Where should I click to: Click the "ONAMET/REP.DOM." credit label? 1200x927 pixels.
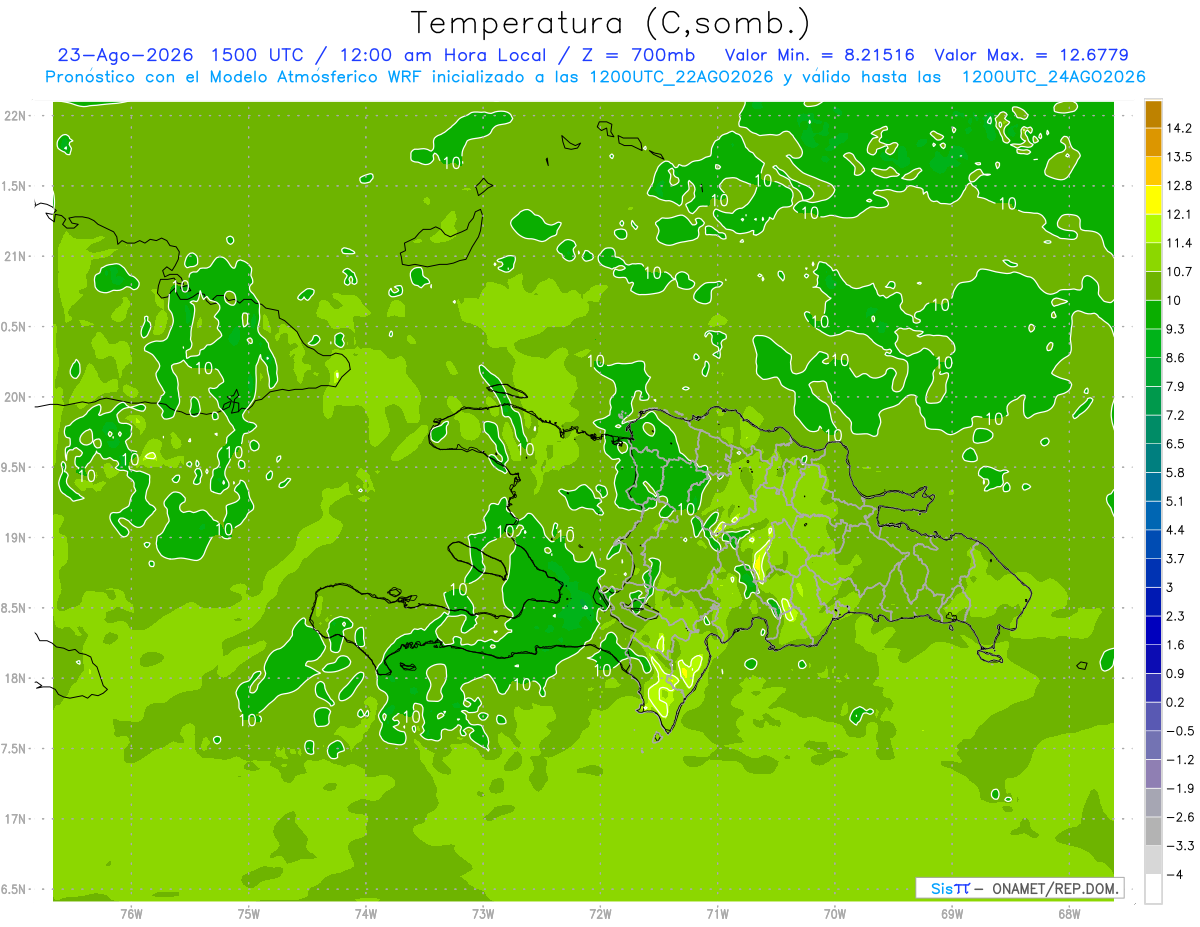1056,888
